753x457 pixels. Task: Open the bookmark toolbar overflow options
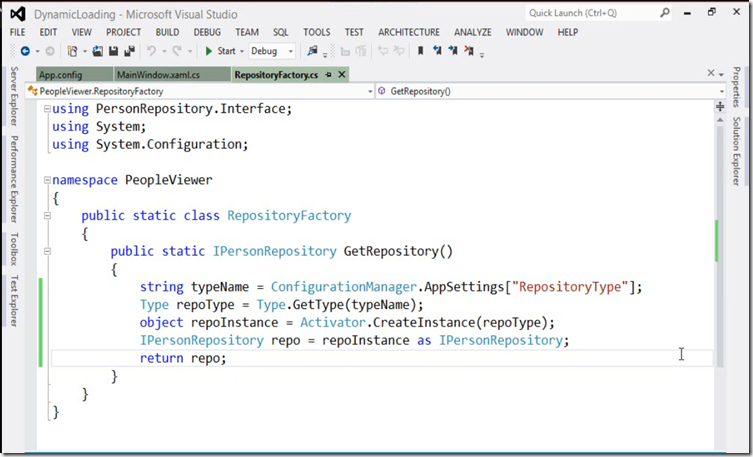482,54
